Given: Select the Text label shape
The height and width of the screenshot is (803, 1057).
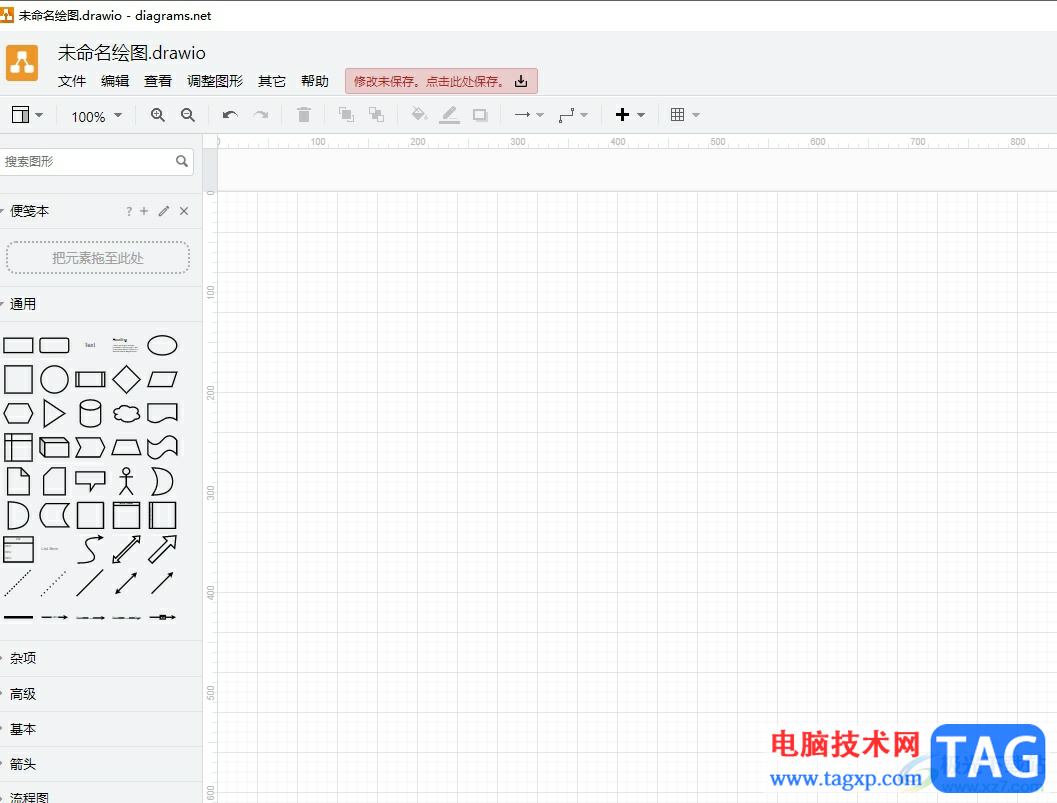Looking at the screenshot, I should tap(90, 345).
